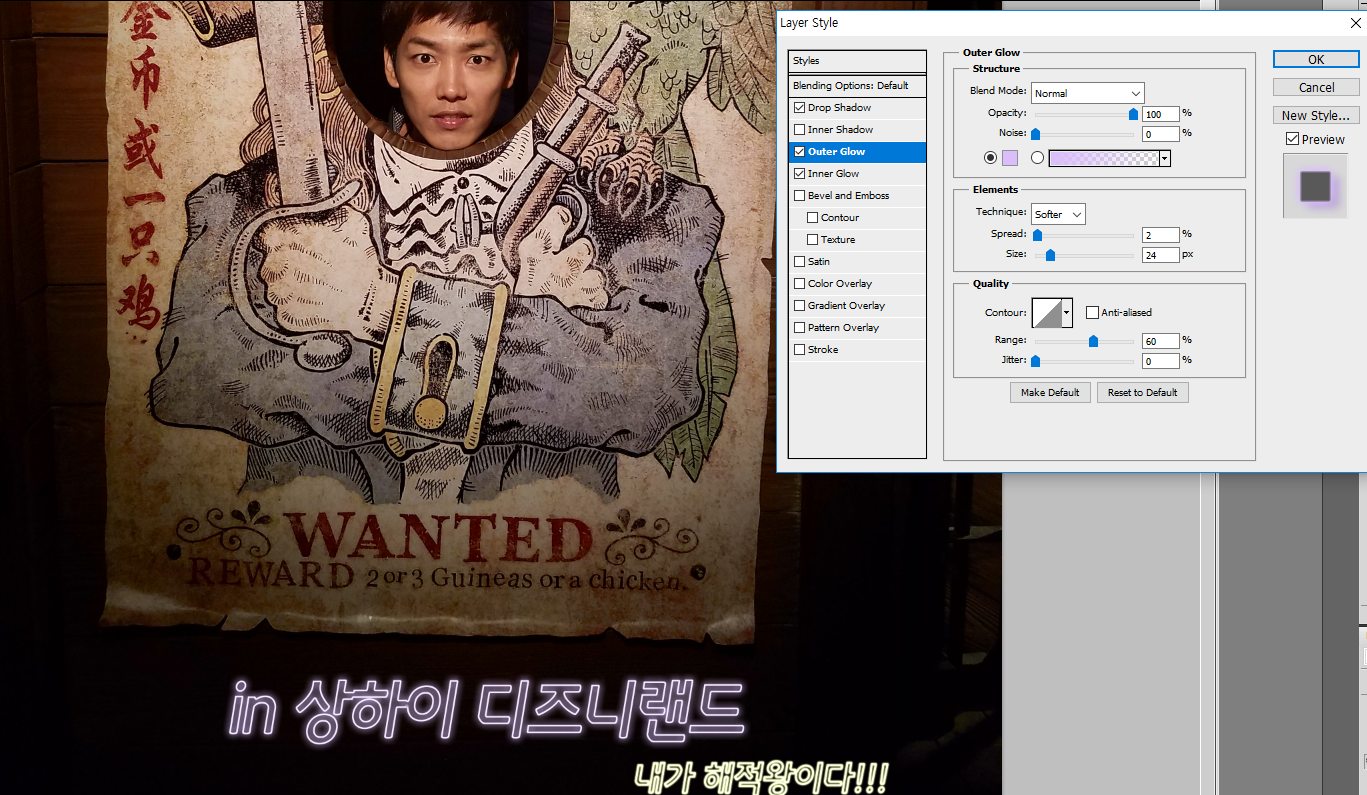This screenshot has width=1367, height=795.
Task: Select the Gradient Overlay style row
Action: (x=857, y=306)
